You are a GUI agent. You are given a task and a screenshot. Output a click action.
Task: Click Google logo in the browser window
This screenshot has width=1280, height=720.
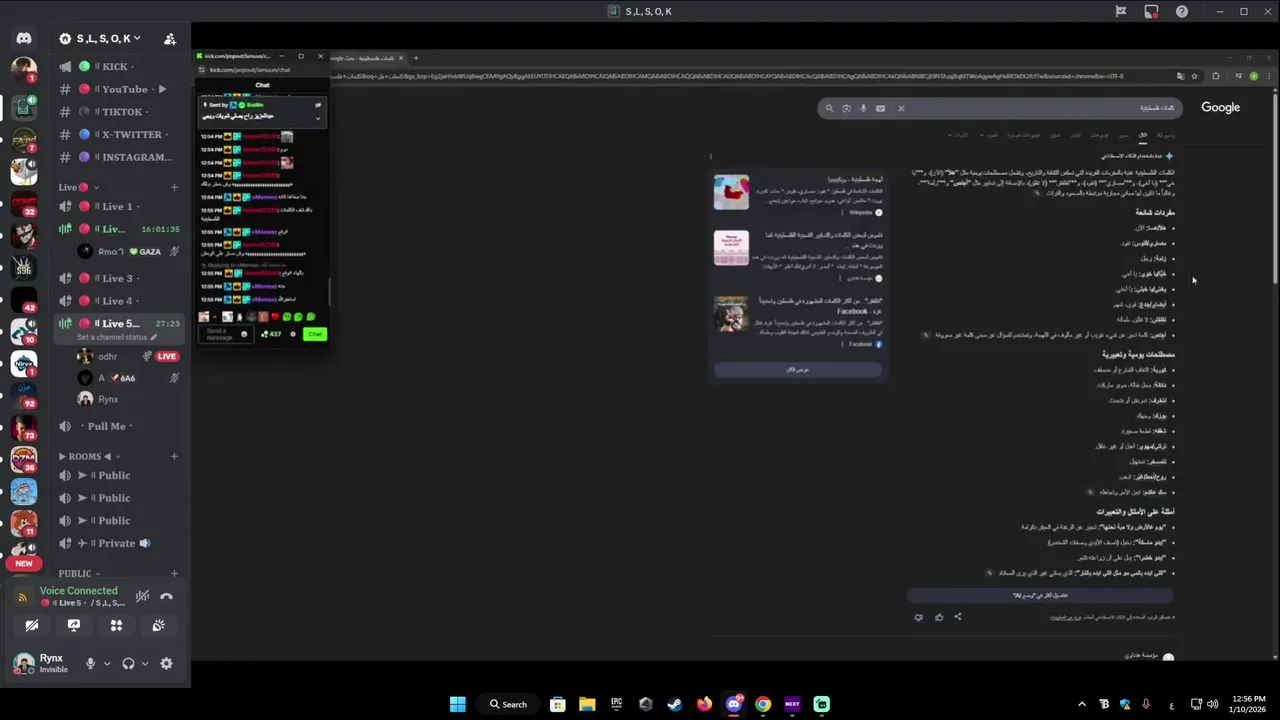coord(1220,107)
